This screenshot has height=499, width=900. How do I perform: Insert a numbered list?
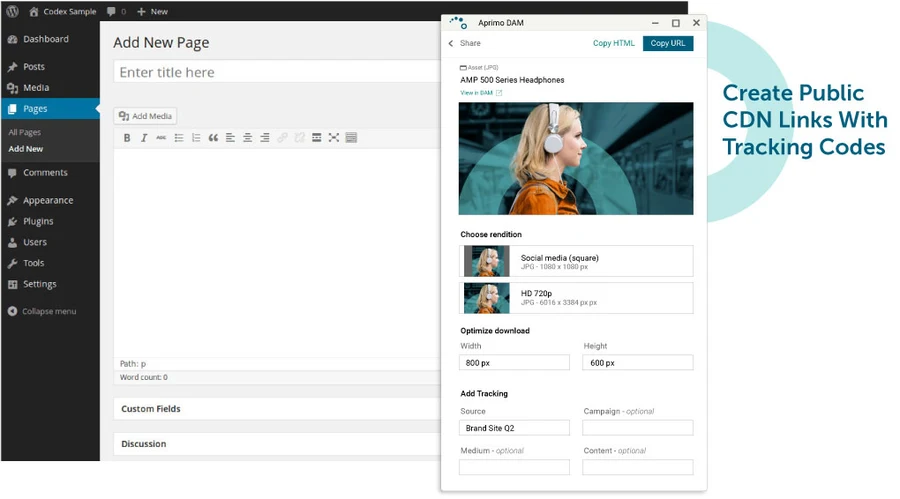(x=196, y=138)
